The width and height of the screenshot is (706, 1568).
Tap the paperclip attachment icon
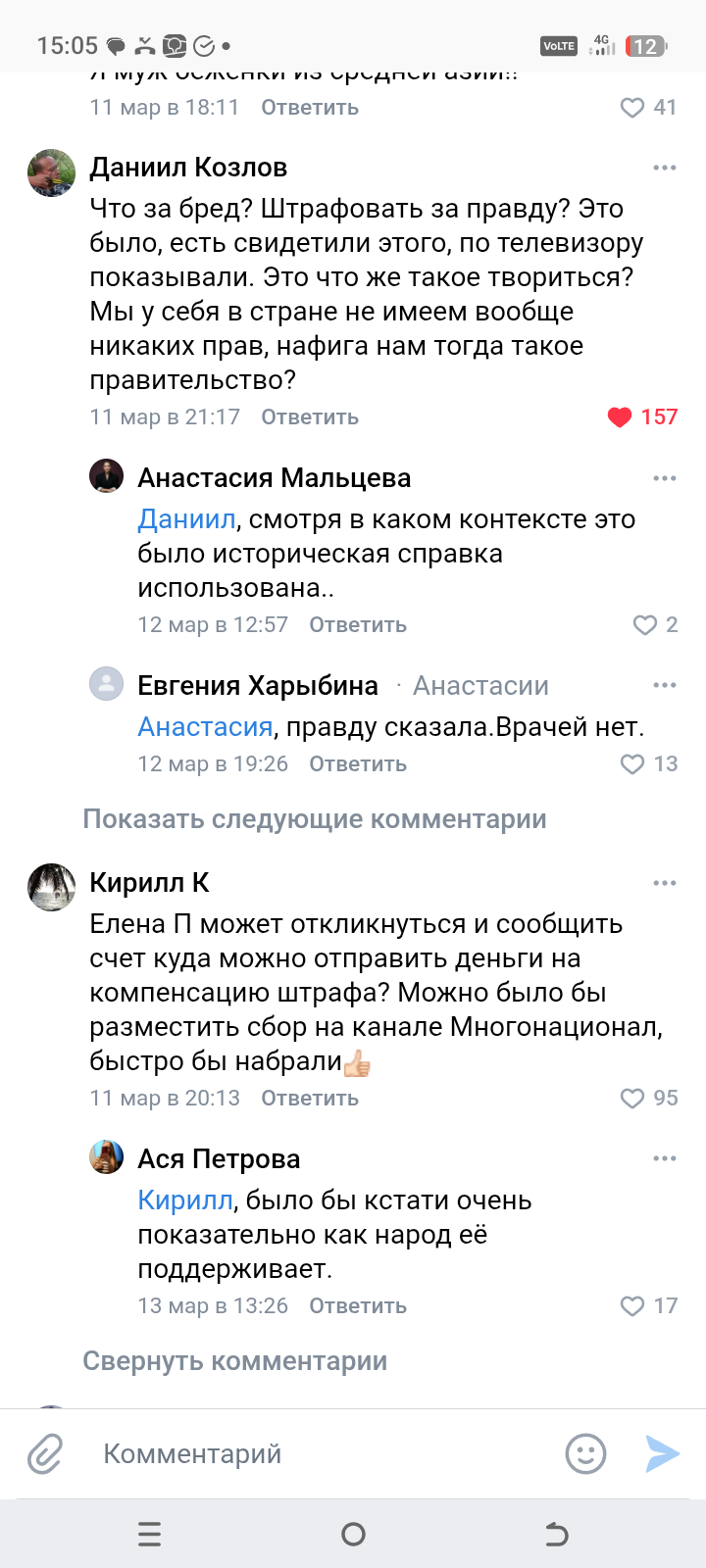tap(45, 1454)
